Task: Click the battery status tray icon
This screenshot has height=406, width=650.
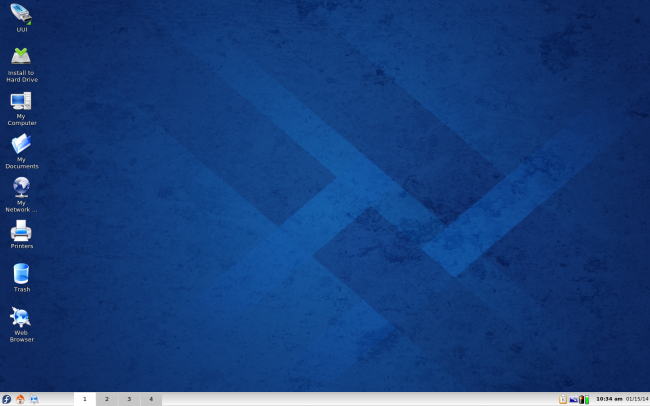Action: [581, 399]
